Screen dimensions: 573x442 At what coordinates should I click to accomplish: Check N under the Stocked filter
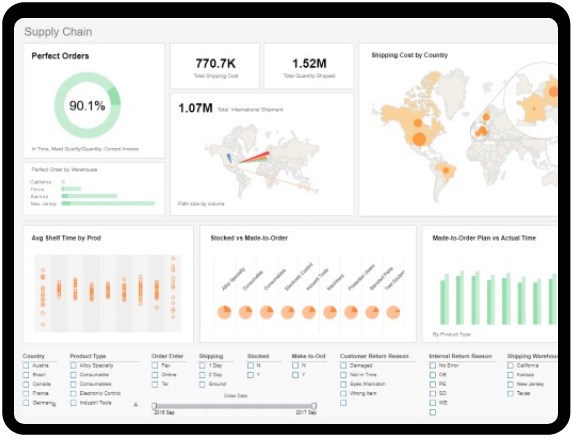250,365
